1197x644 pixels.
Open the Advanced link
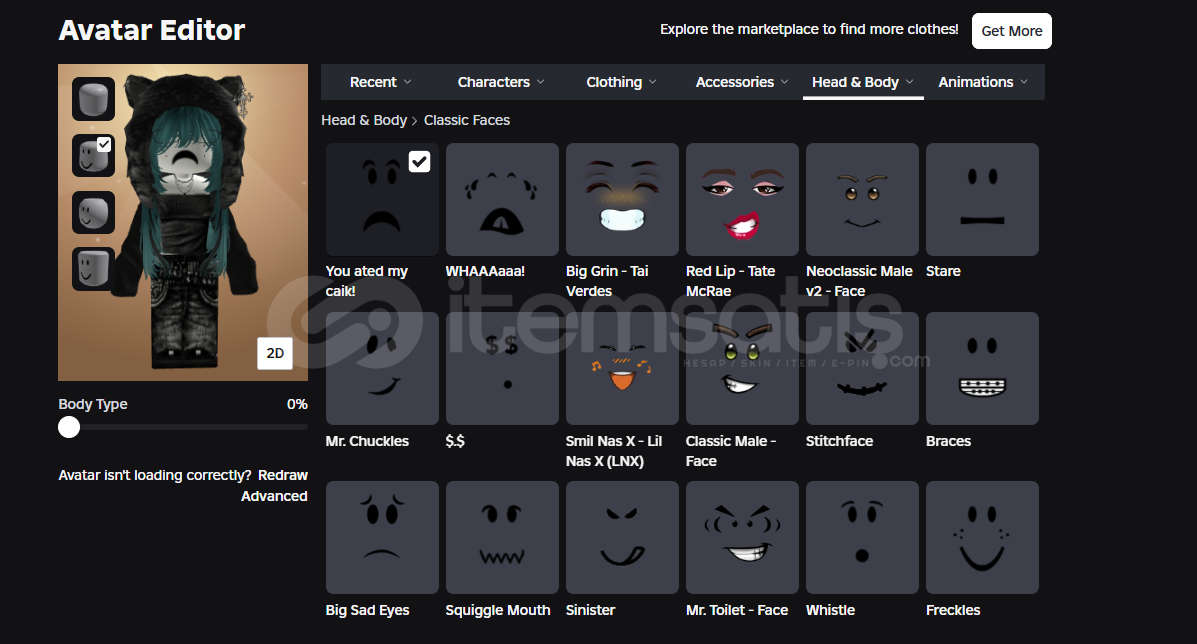coord(274,496)
